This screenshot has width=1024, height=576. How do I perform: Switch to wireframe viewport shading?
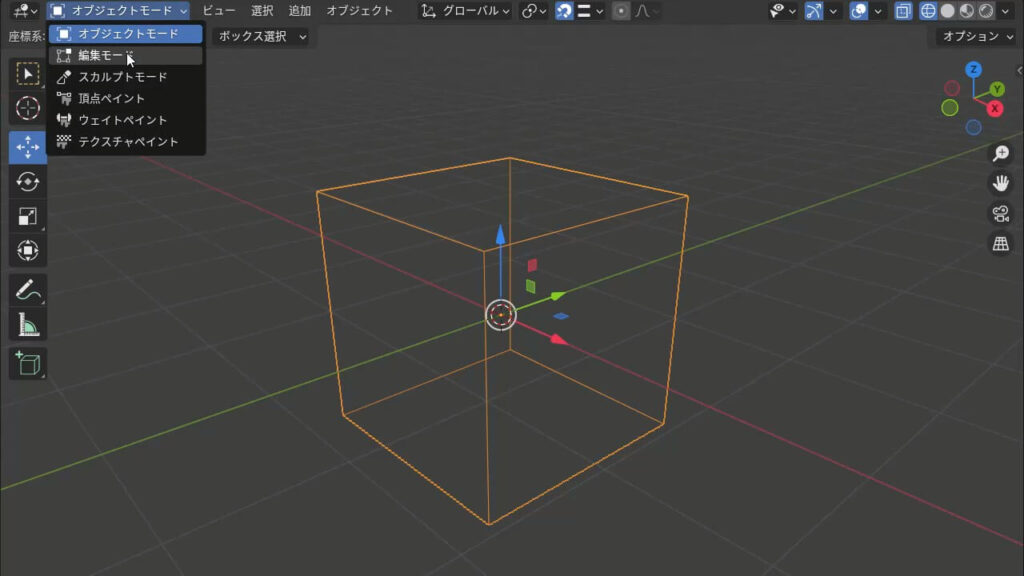click(x=928, y=10)
